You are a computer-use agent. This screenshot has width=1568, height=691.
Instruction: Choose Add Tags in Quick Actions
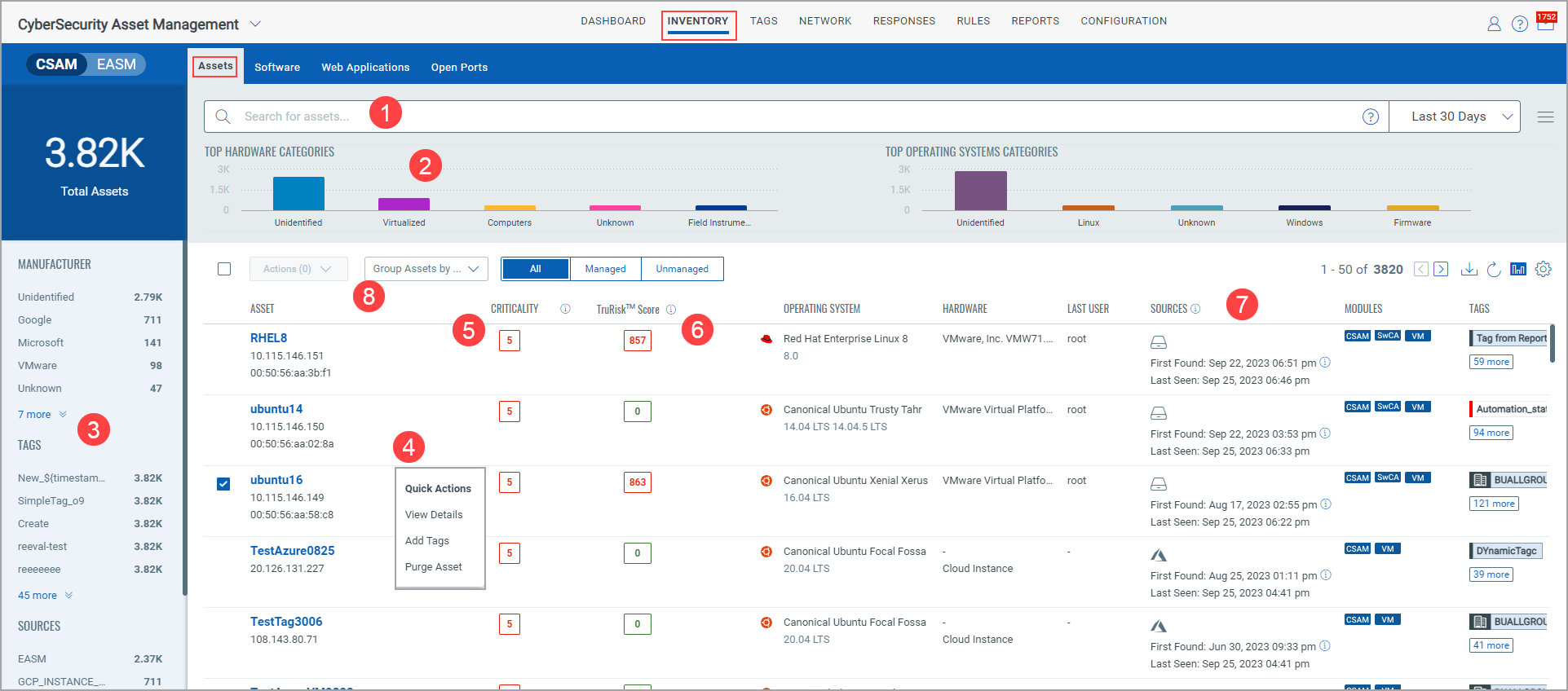pyautogui.click(x=427, y=541)
